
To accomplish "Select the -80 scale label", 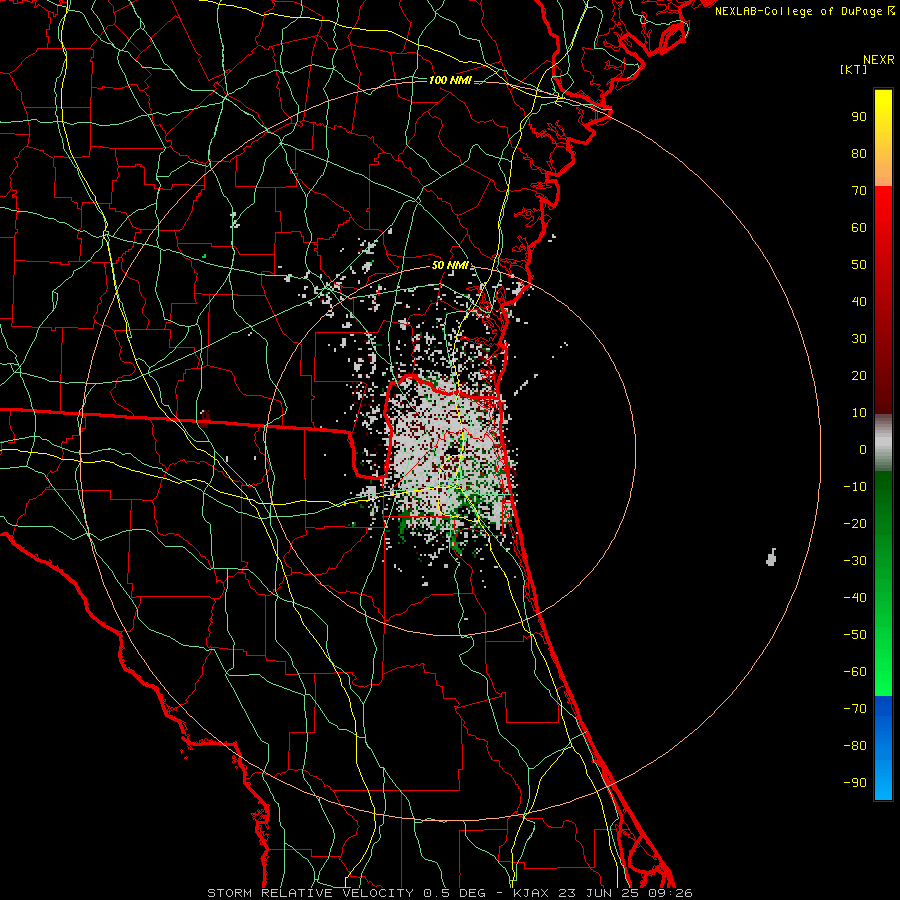I will pyautogui.click(x=855, y=746).
